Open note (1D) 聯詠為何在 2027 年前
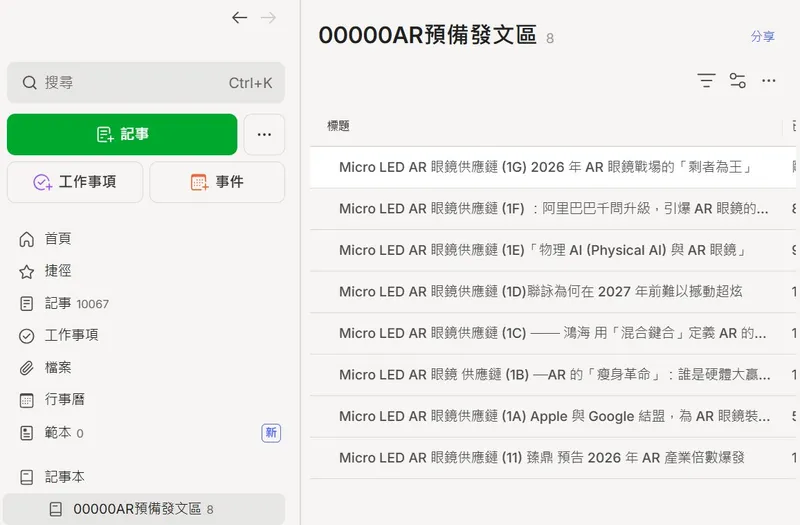 (x=553, y=292)
